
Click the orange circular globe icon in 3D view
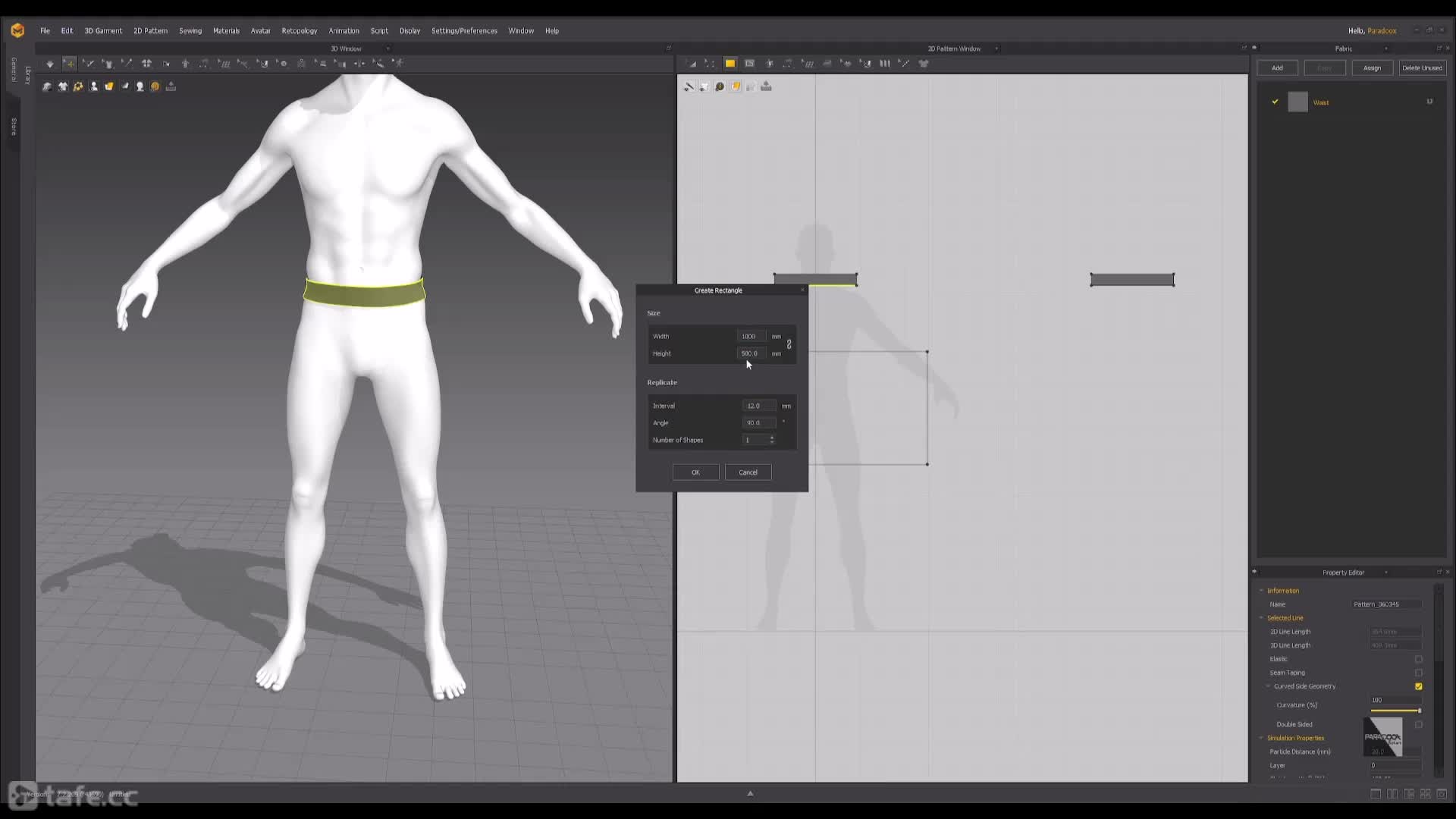tap(155, 86)
